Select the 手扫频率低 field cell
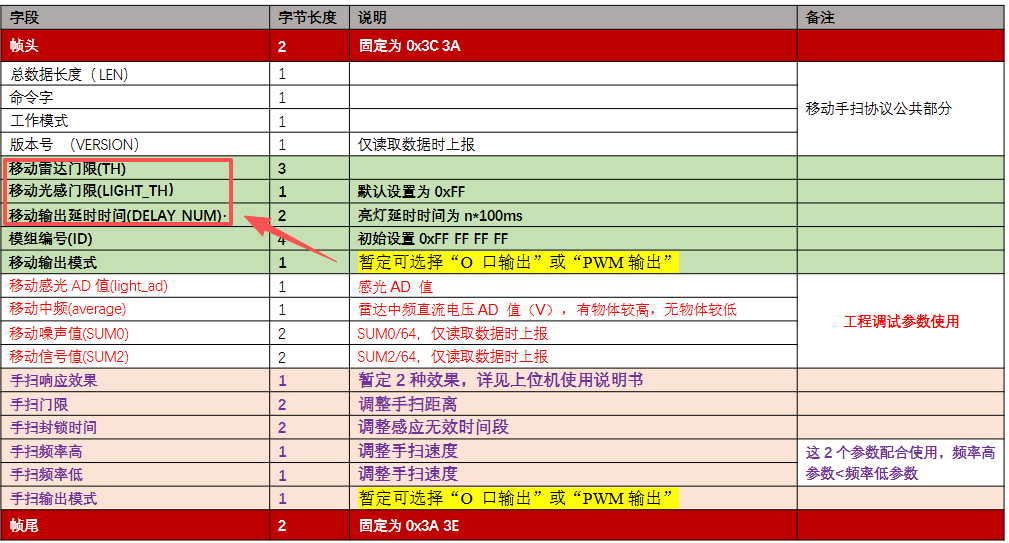 tap(135, 474)
